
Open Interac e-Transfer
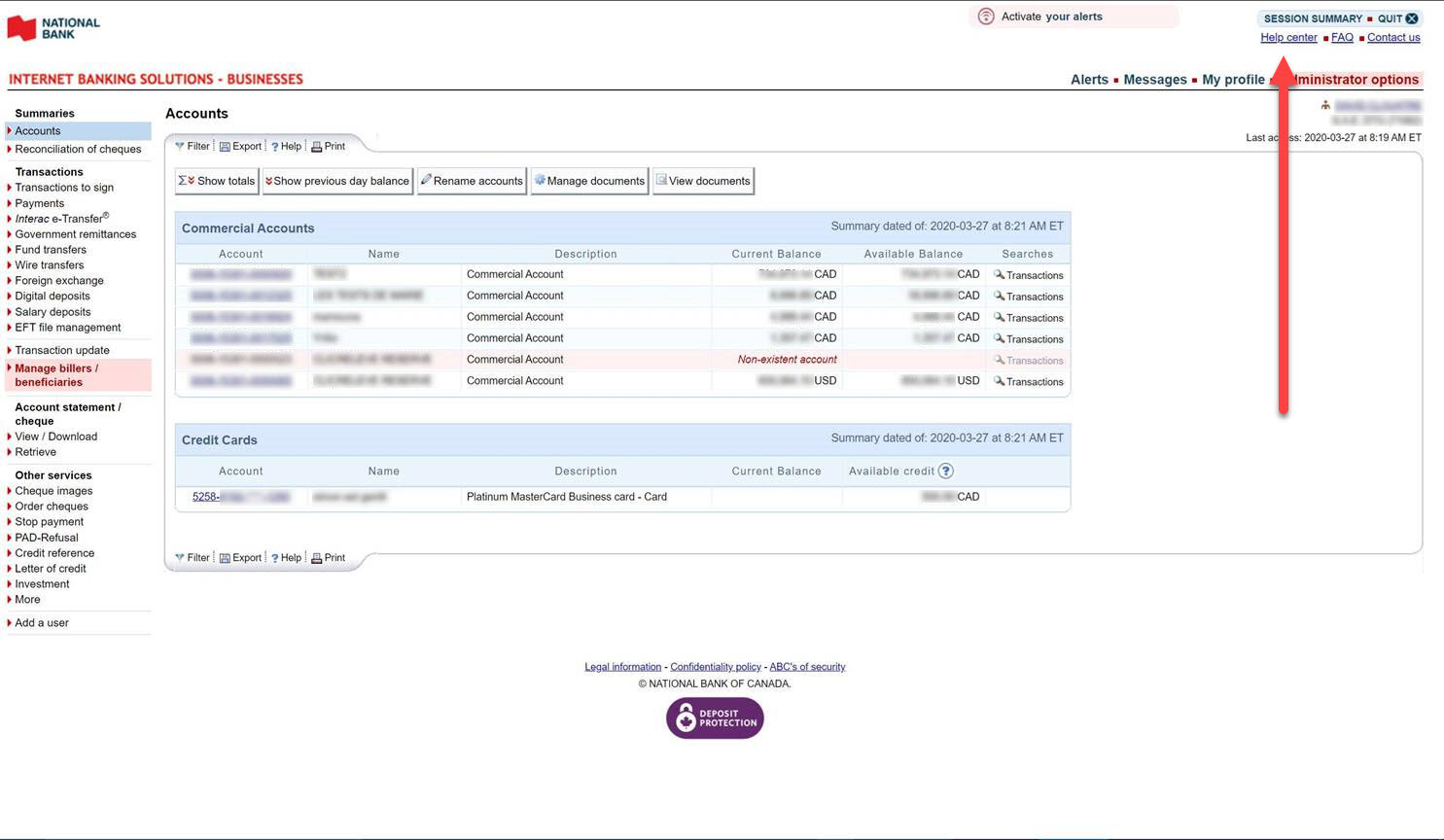click(62, 219)
